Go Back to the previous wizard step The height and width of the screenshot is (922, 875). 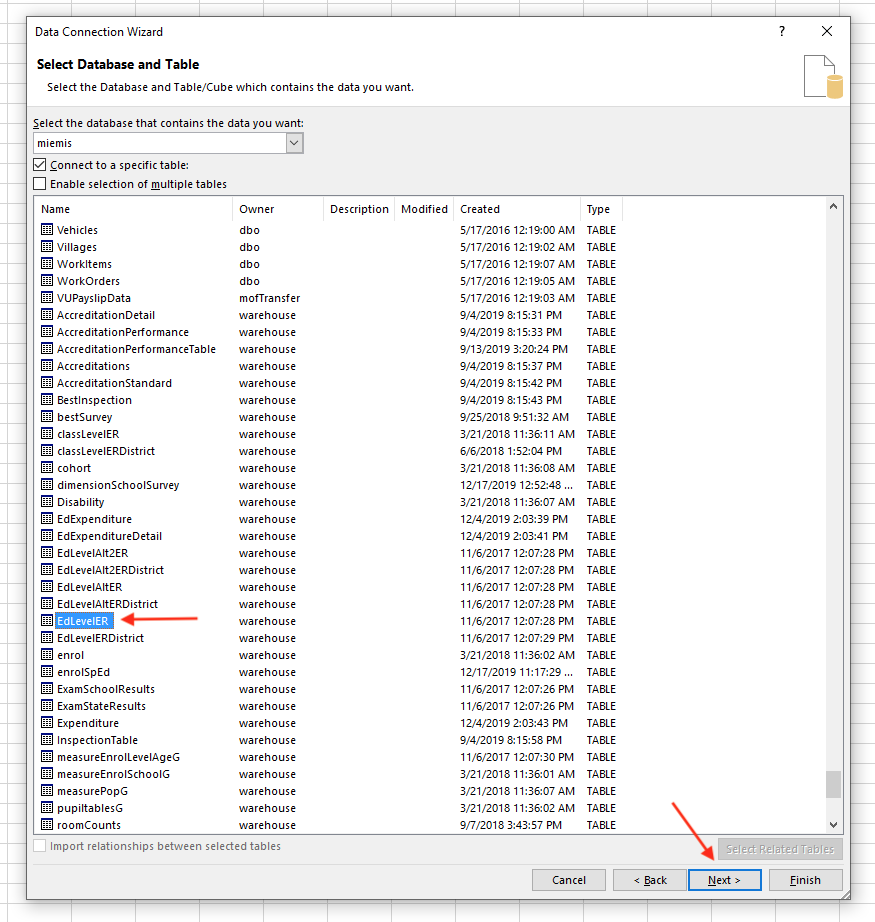tap(648, 880)
